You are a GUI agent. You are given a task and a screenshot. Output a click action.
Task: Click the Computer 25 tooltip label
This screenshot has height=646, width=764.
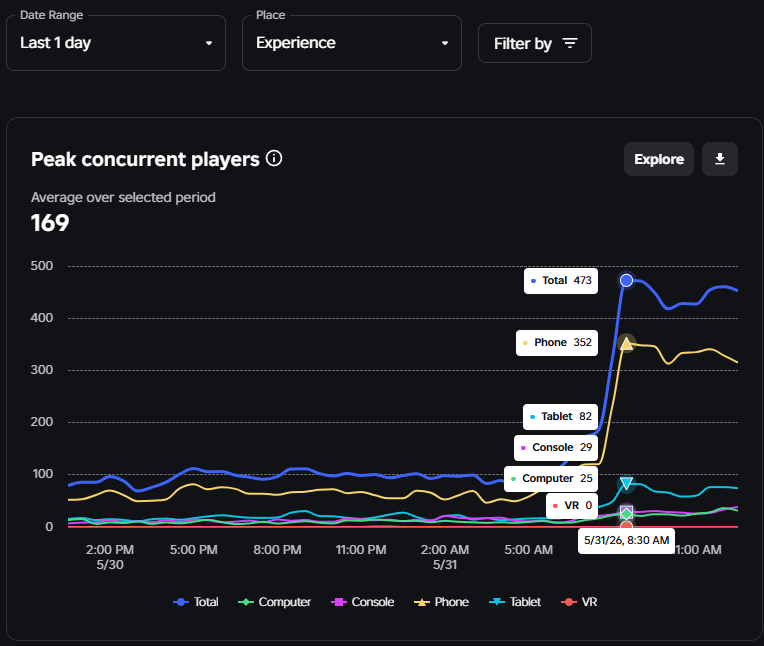[551, 478]
